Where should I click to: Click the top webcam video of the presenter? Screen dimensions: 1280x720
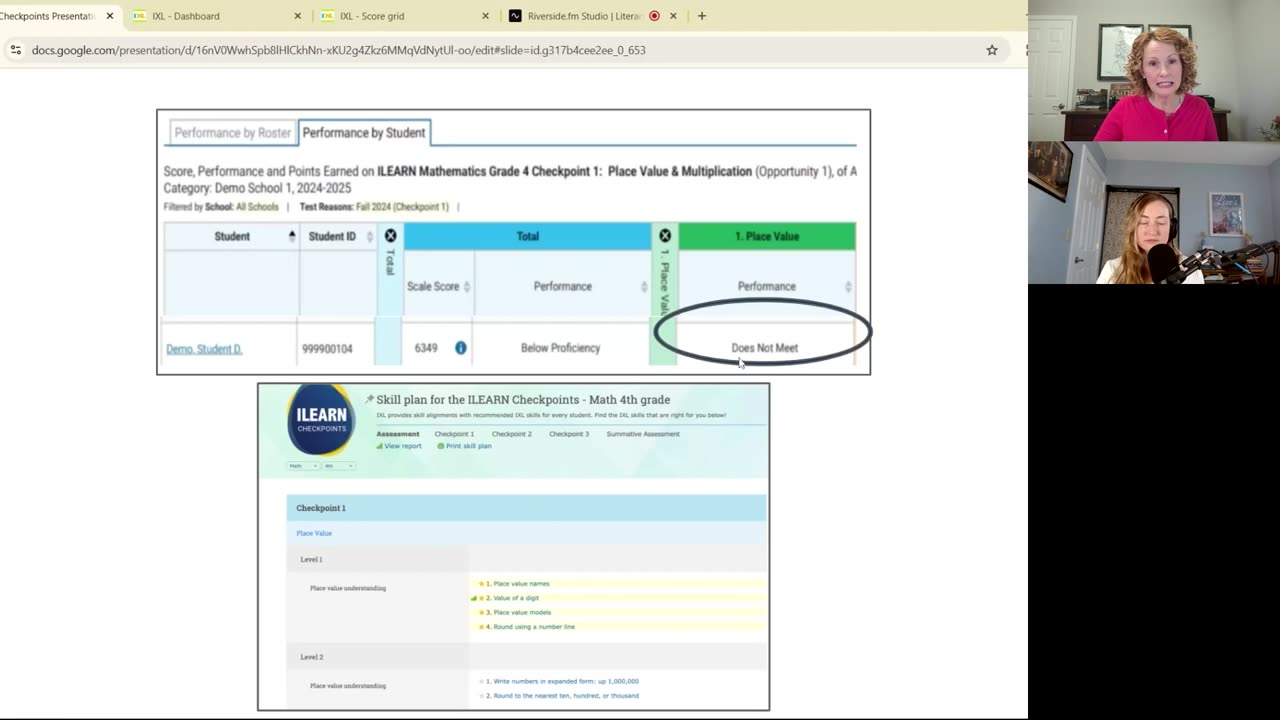[1154, 71]
